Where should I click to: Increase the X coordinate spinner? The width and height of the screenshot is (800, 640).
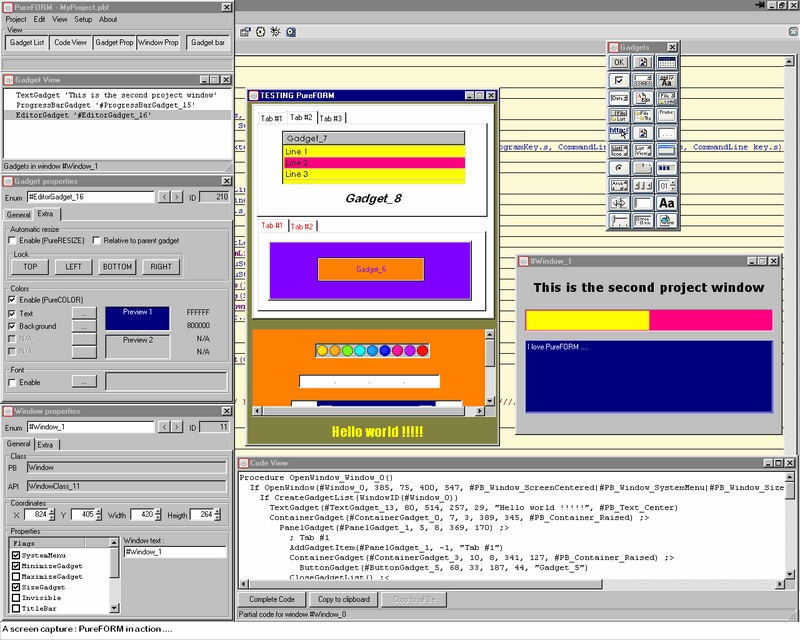(x=52, y=511)
